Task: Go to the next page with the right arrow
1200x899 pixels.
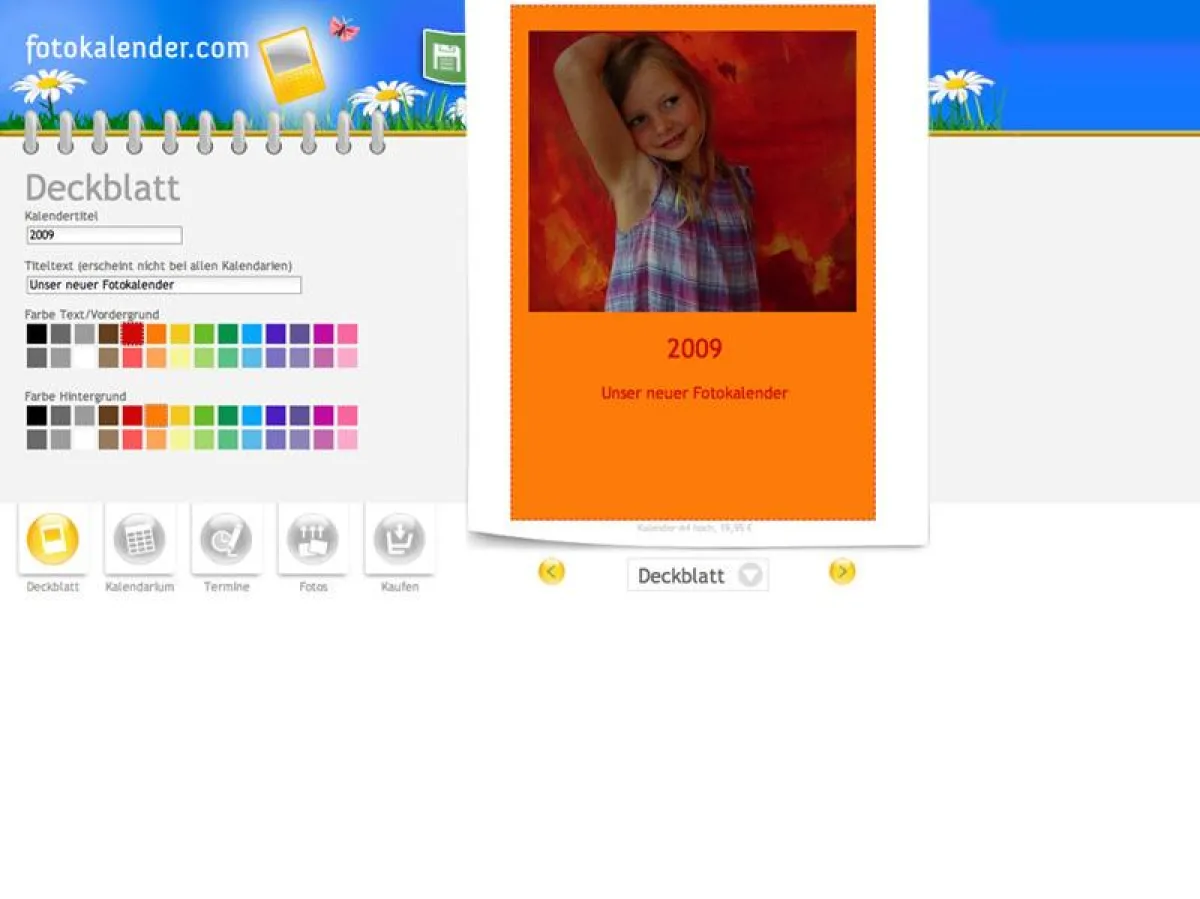Action: pyautogui.click(x=843, y=572)
